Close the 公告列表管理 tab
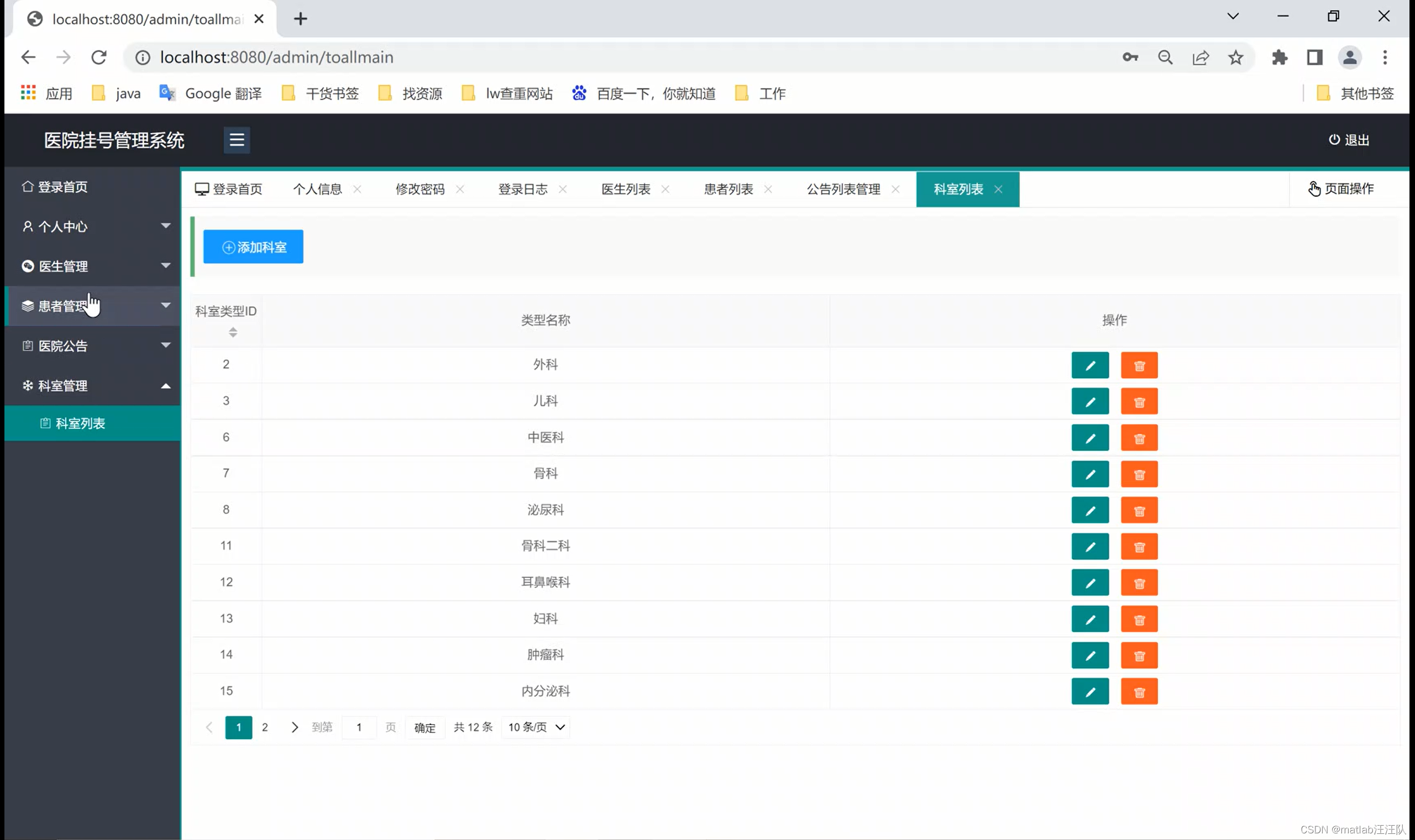This screenshot has height=840, width=1415. tap(895, 189)
